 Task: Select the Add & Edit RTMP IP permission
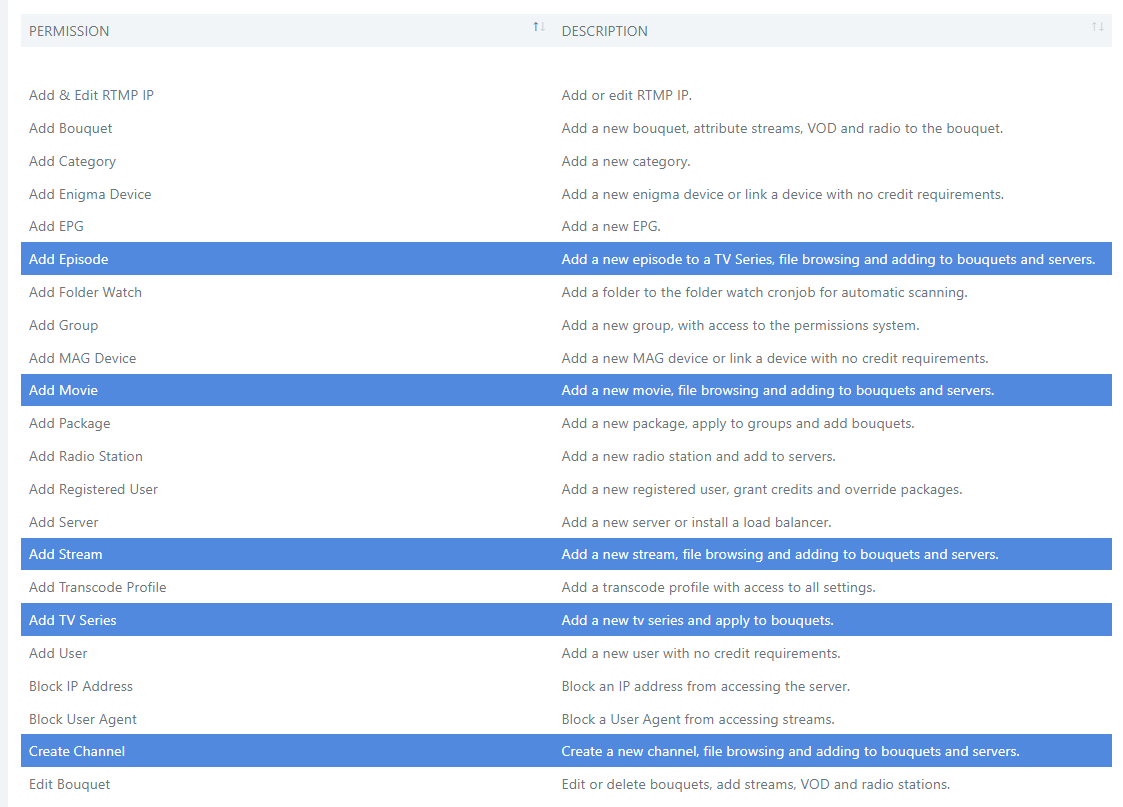[x=567, y=95]
